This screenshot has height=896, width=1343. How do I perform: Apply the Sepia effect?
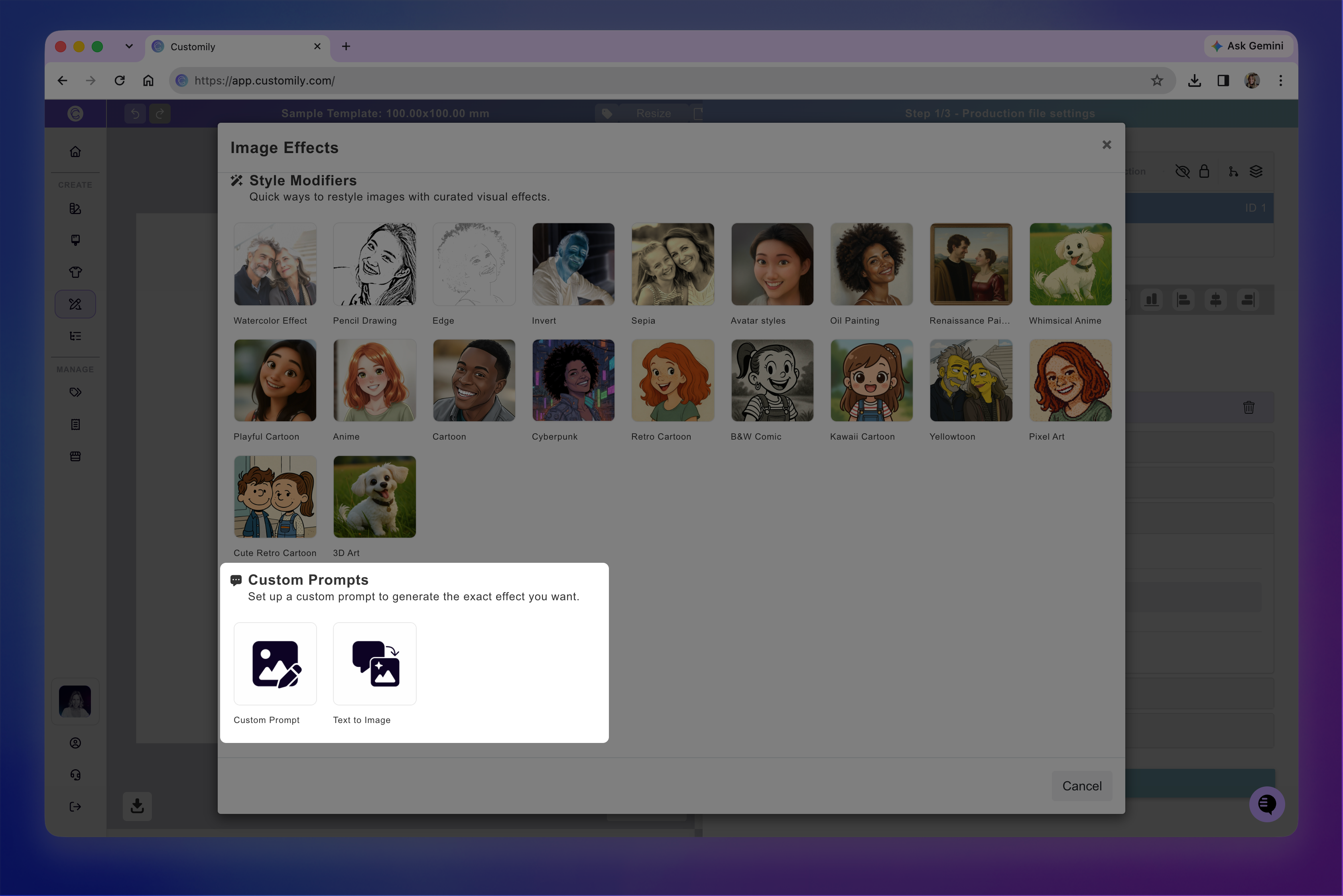point(673,264)
